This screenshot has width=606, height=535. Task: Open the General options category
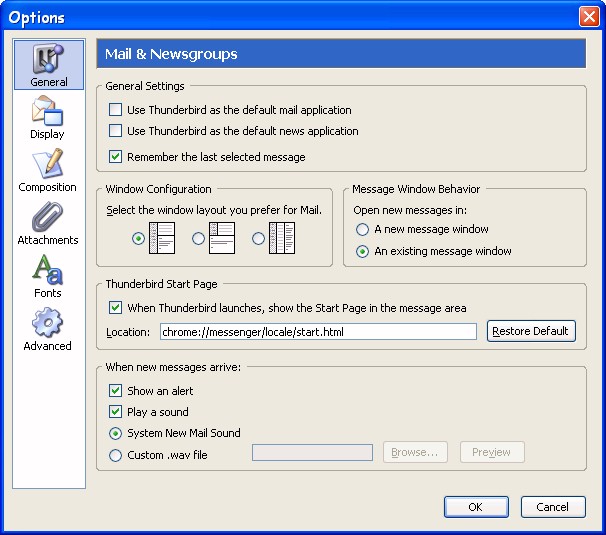pos(49,65)
